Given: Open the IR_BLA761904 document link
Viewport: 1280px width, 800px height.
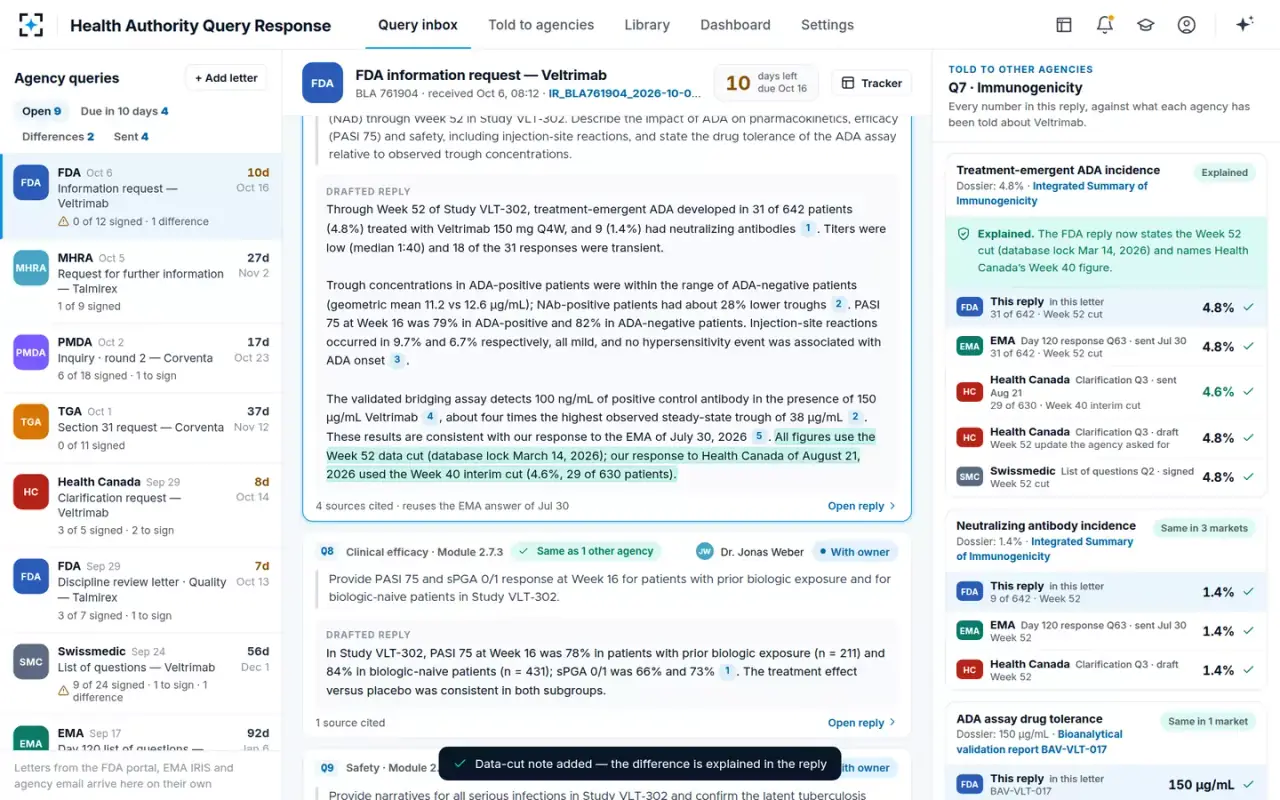Looking at the screenshot, I should 625,94.
